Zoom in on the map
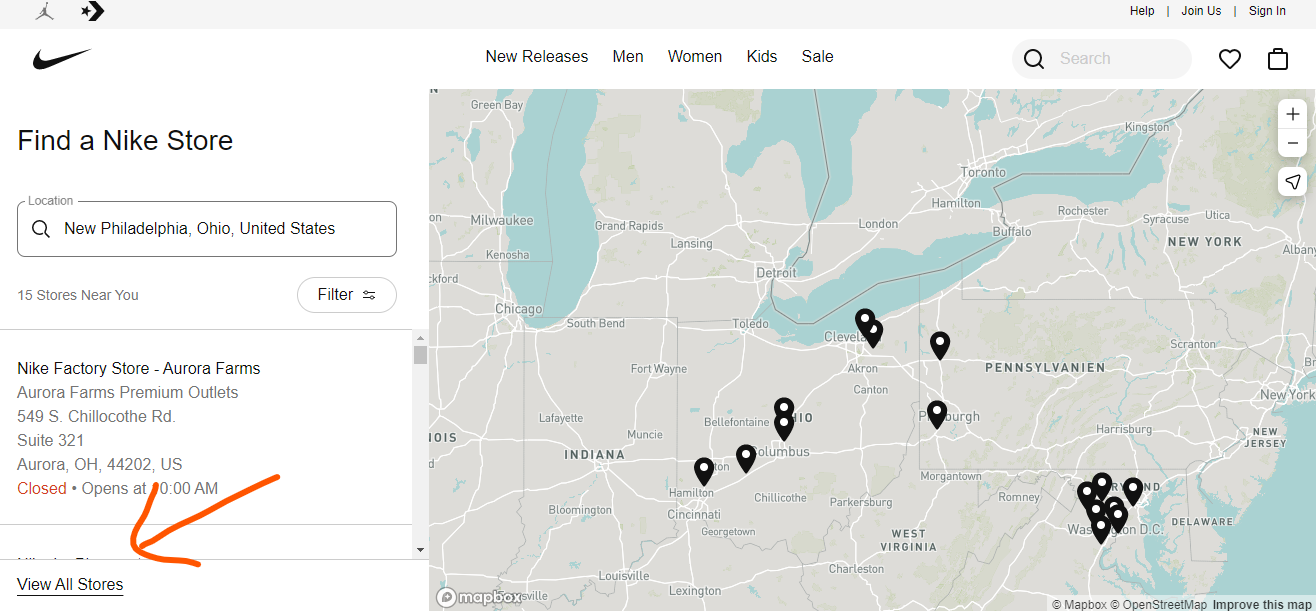Image resolution: width=1316 pixels, height=611 pixels. click(x=1293, y=114)
